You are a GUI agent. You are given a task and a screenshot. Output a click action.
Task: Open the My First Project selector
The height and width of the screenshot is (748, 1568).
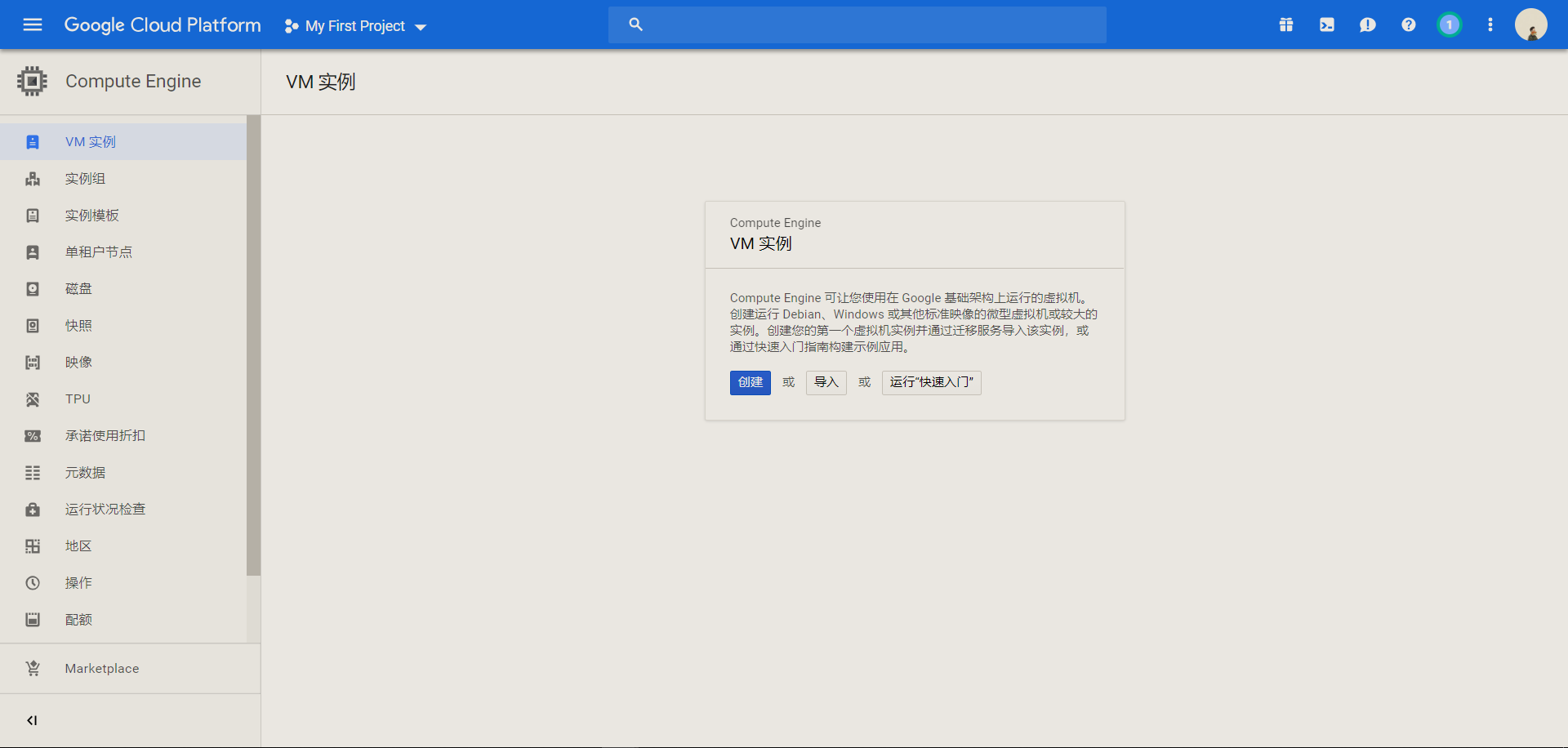[x=356, y=26]
